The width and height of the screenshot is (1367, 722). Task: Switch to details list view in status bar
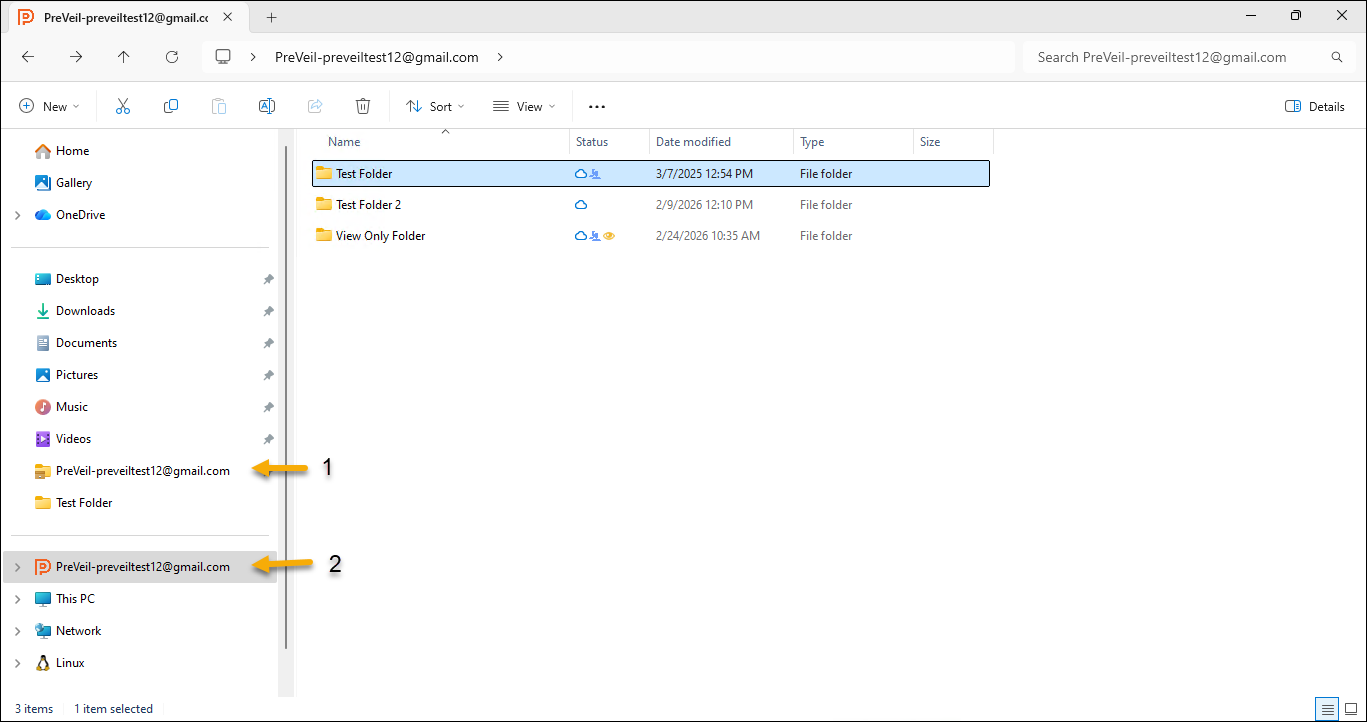(x=1327, y=709)
